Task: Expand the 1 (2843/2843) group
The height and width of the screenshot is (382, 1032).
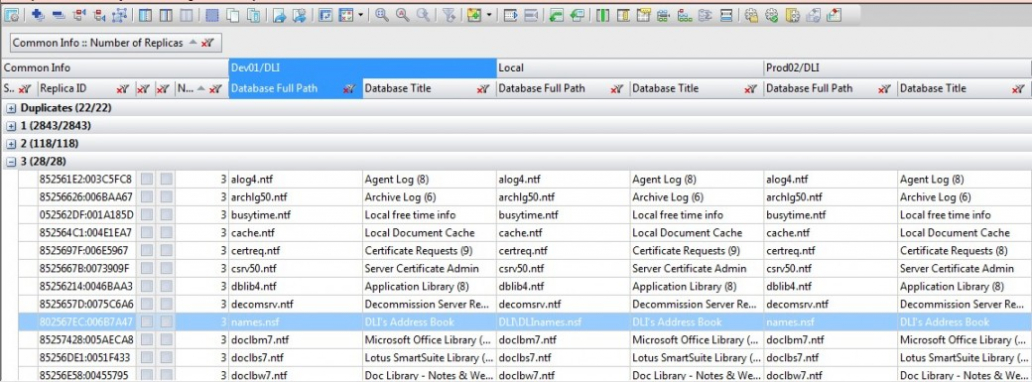Action: [x=11, y=126]
